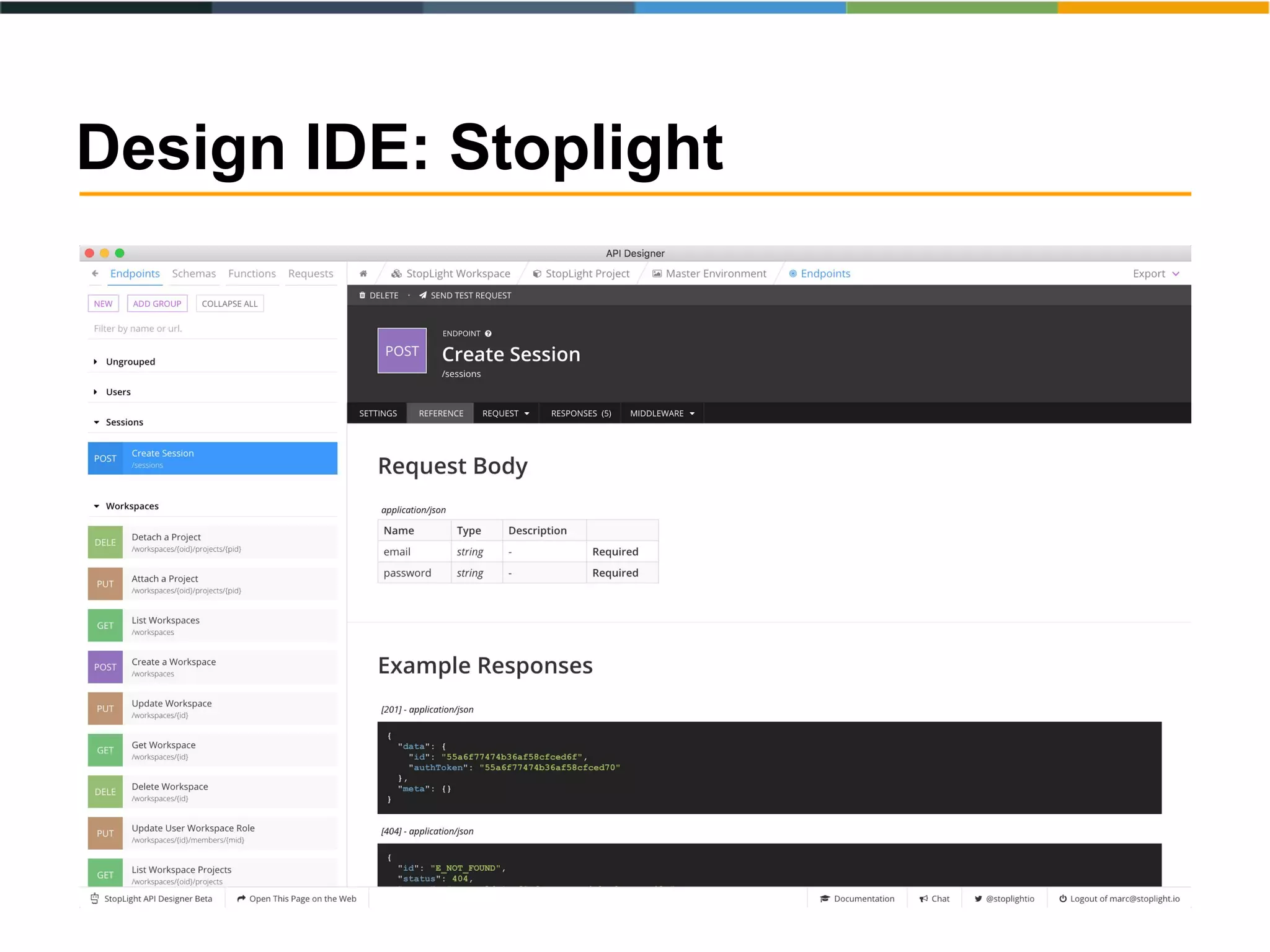
Task: Open the SETTINGS tab
Action: coord(378,413)
